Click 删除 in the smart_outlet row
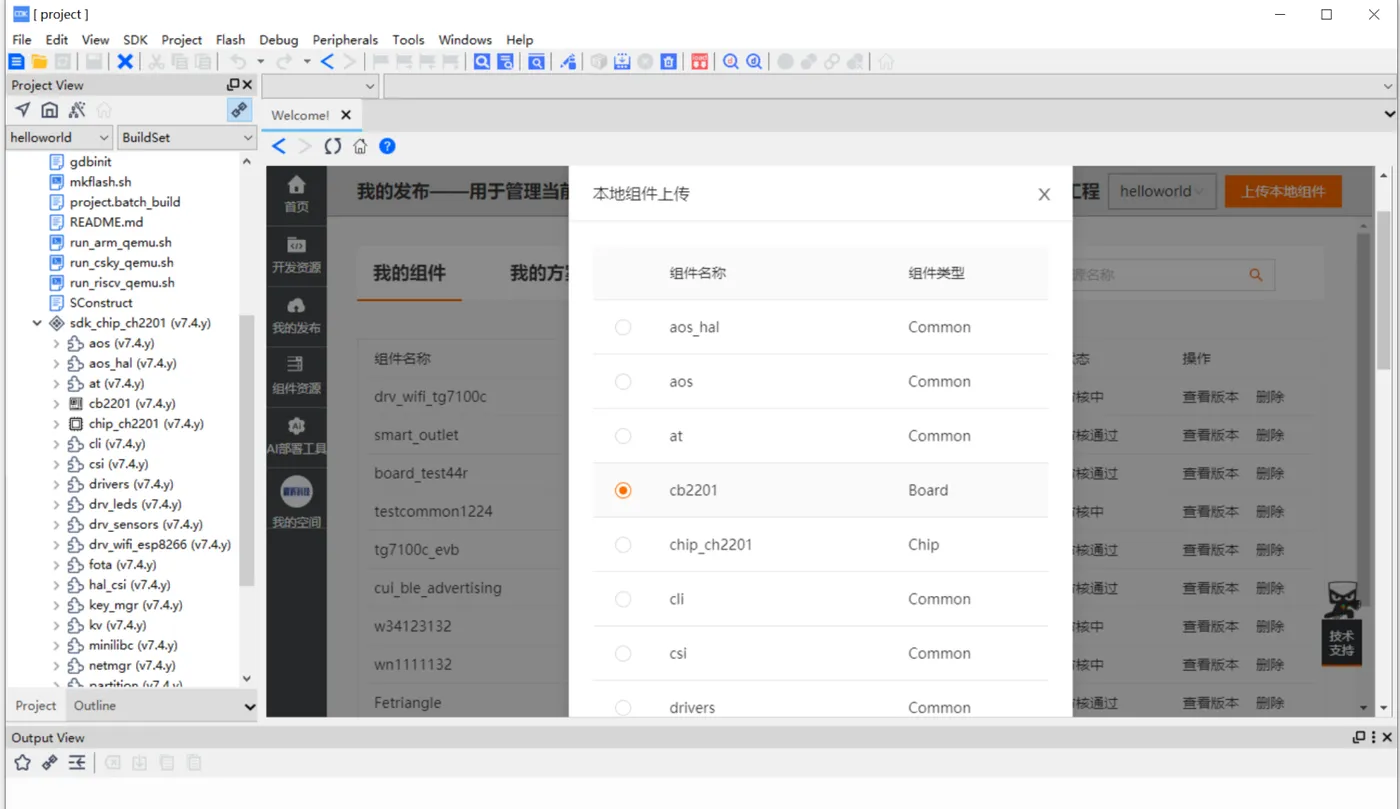This screenshot has height=809, width=1400. coord(1270,435)
